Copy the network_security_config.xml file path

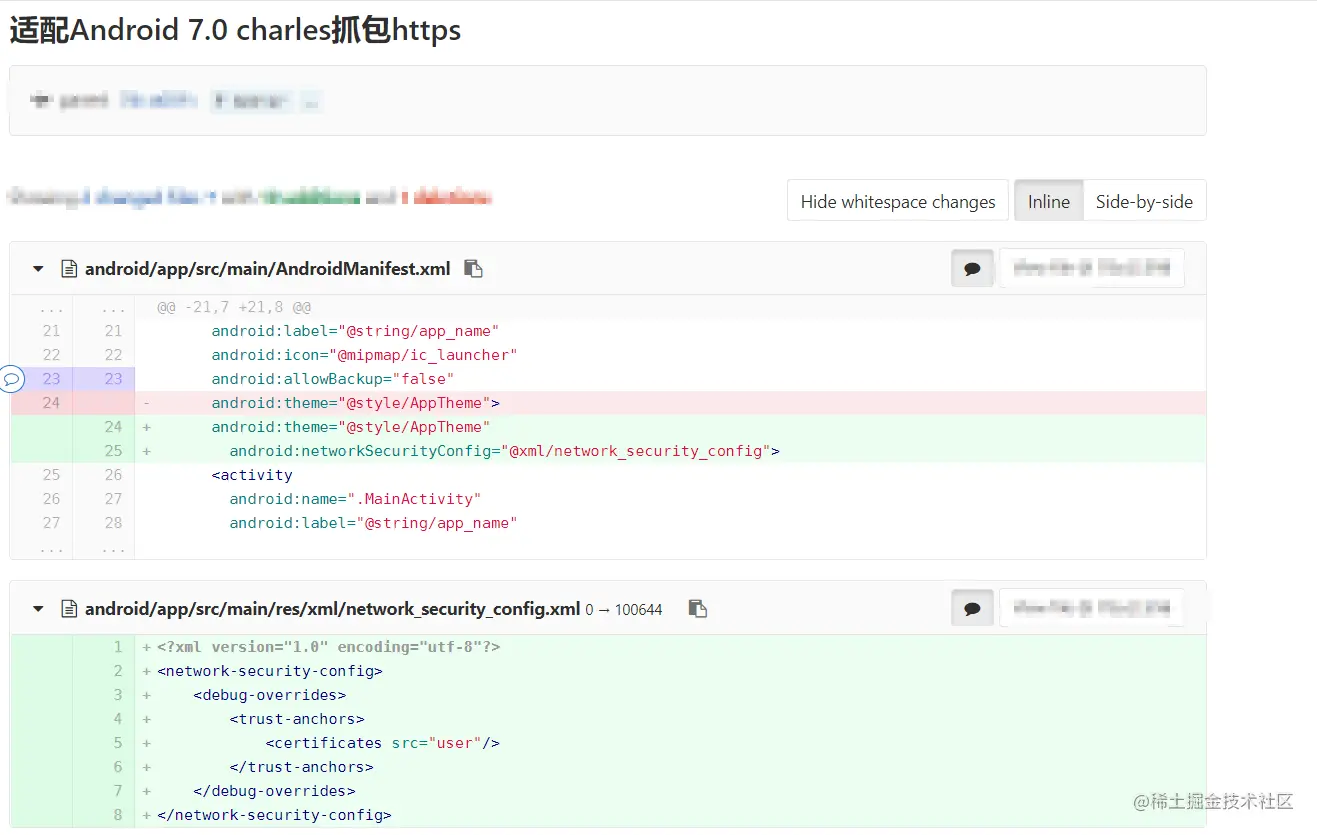(x=698, y=609)
